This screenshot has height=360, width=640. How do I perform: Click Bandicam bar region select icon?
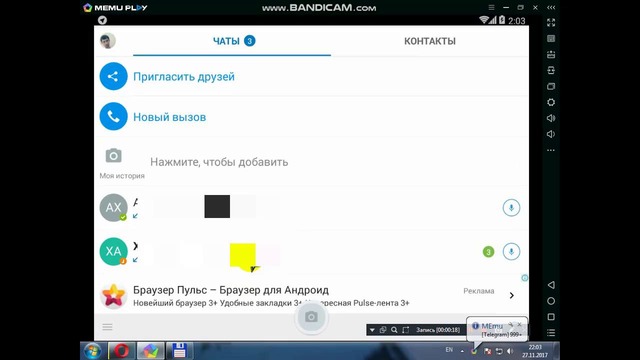(405, 330)
